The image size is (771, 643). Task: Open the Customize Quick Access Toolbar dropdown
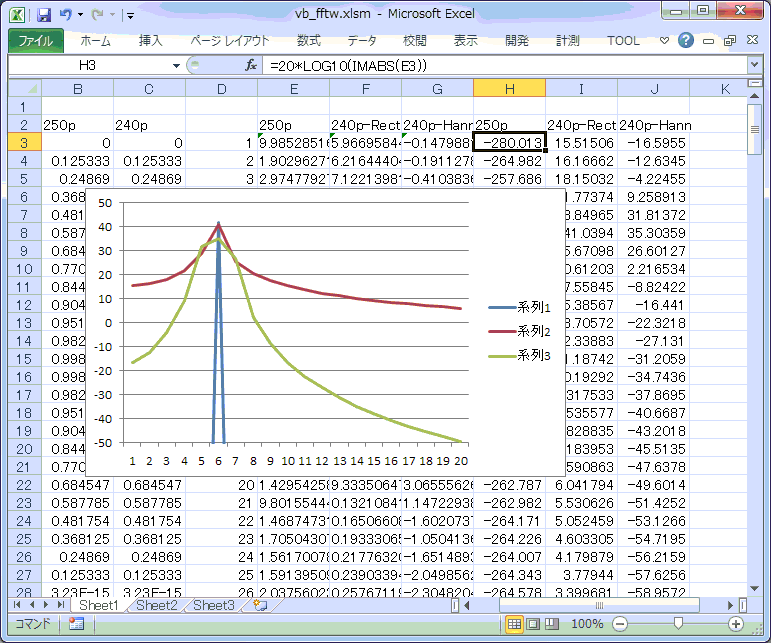click(x=130, y=16)
